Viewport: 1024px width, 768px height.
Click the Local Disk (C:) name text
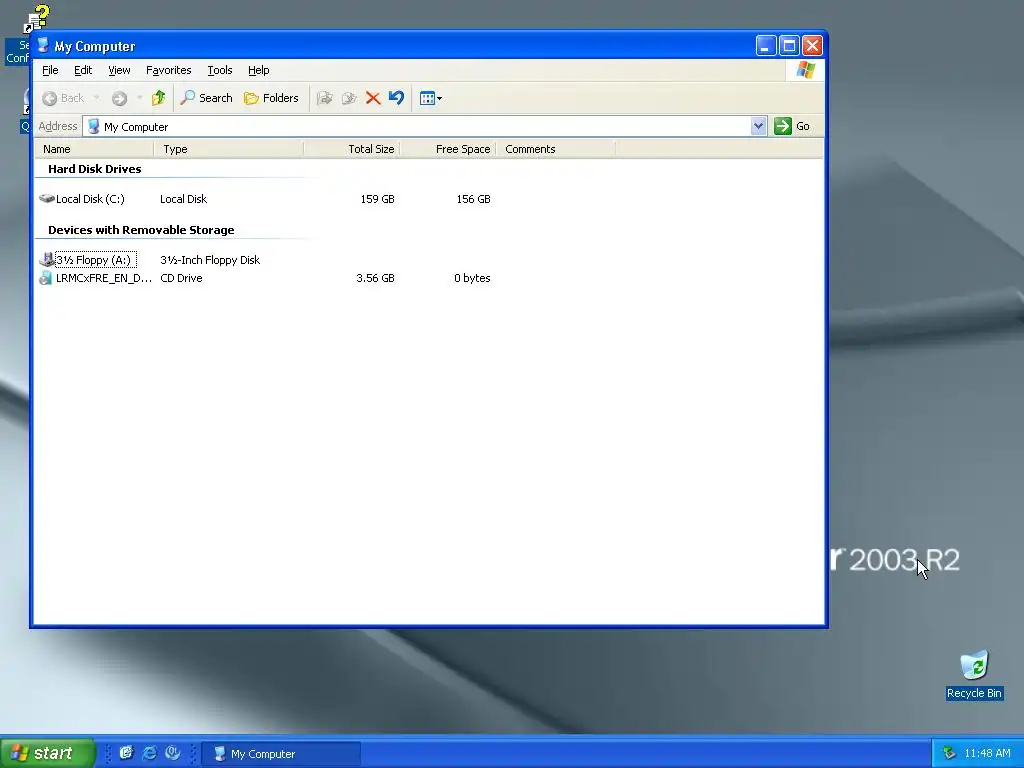90,199
